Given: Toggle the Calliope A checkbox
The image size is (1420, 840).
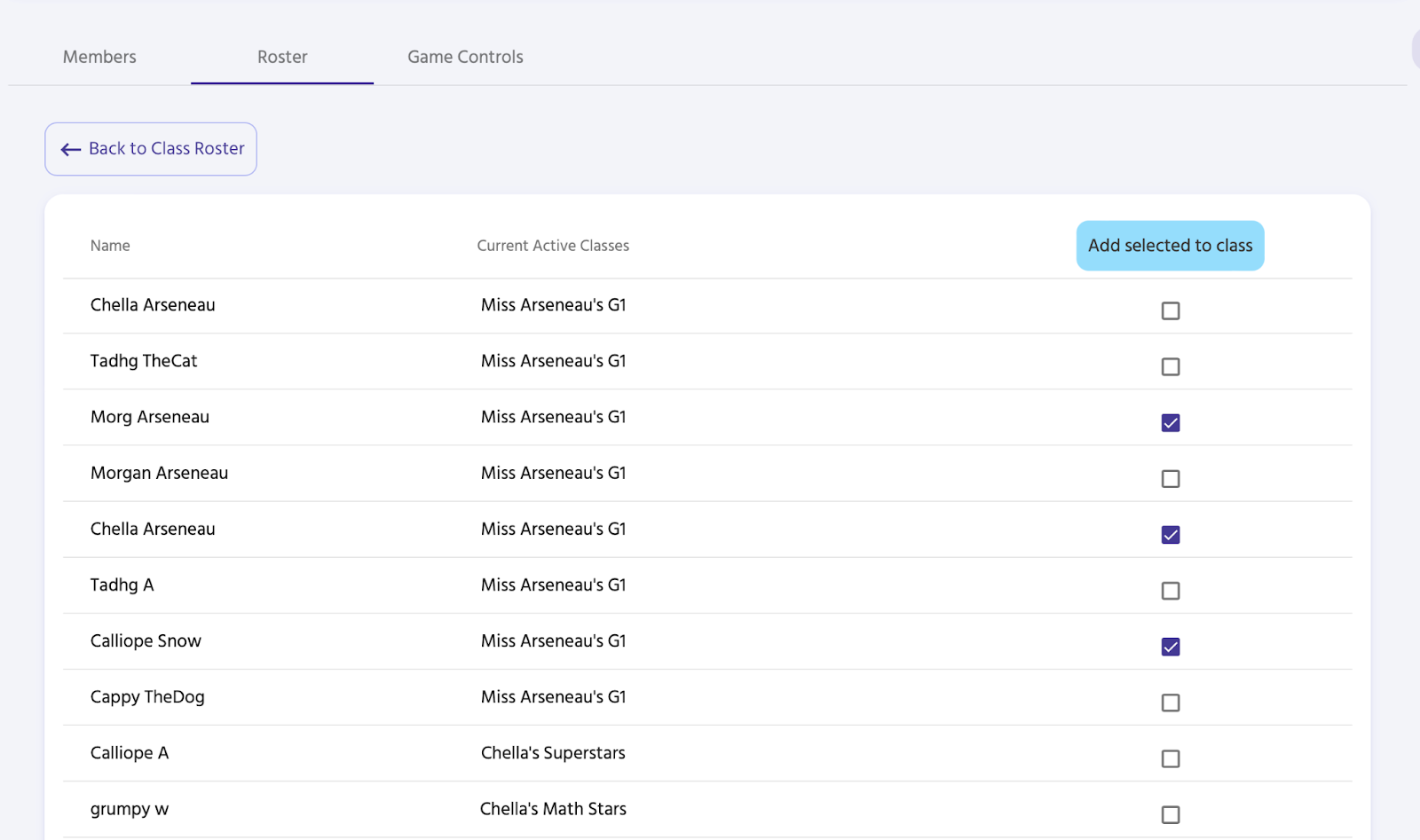Looking at the screenshot, I should pyautogui.click(x=1171, y=758).
